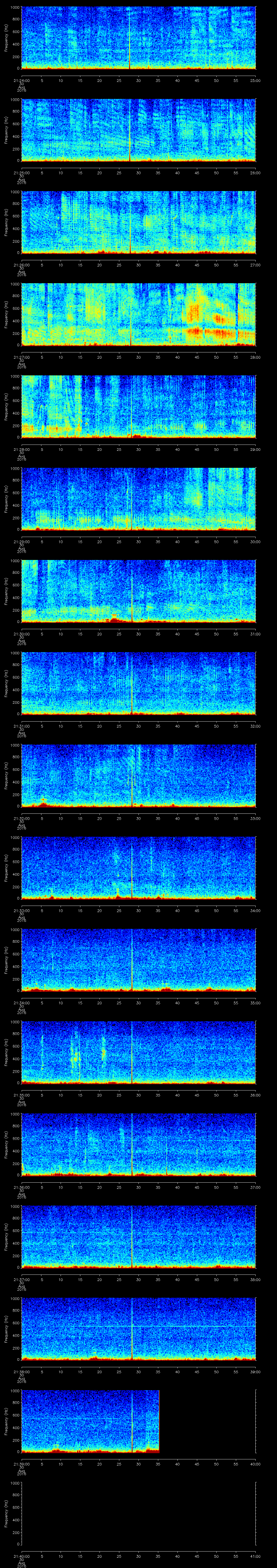Click the 21:29:00 start time label
The width and height of the screenshot is (277, 1568).
(21, 542)
